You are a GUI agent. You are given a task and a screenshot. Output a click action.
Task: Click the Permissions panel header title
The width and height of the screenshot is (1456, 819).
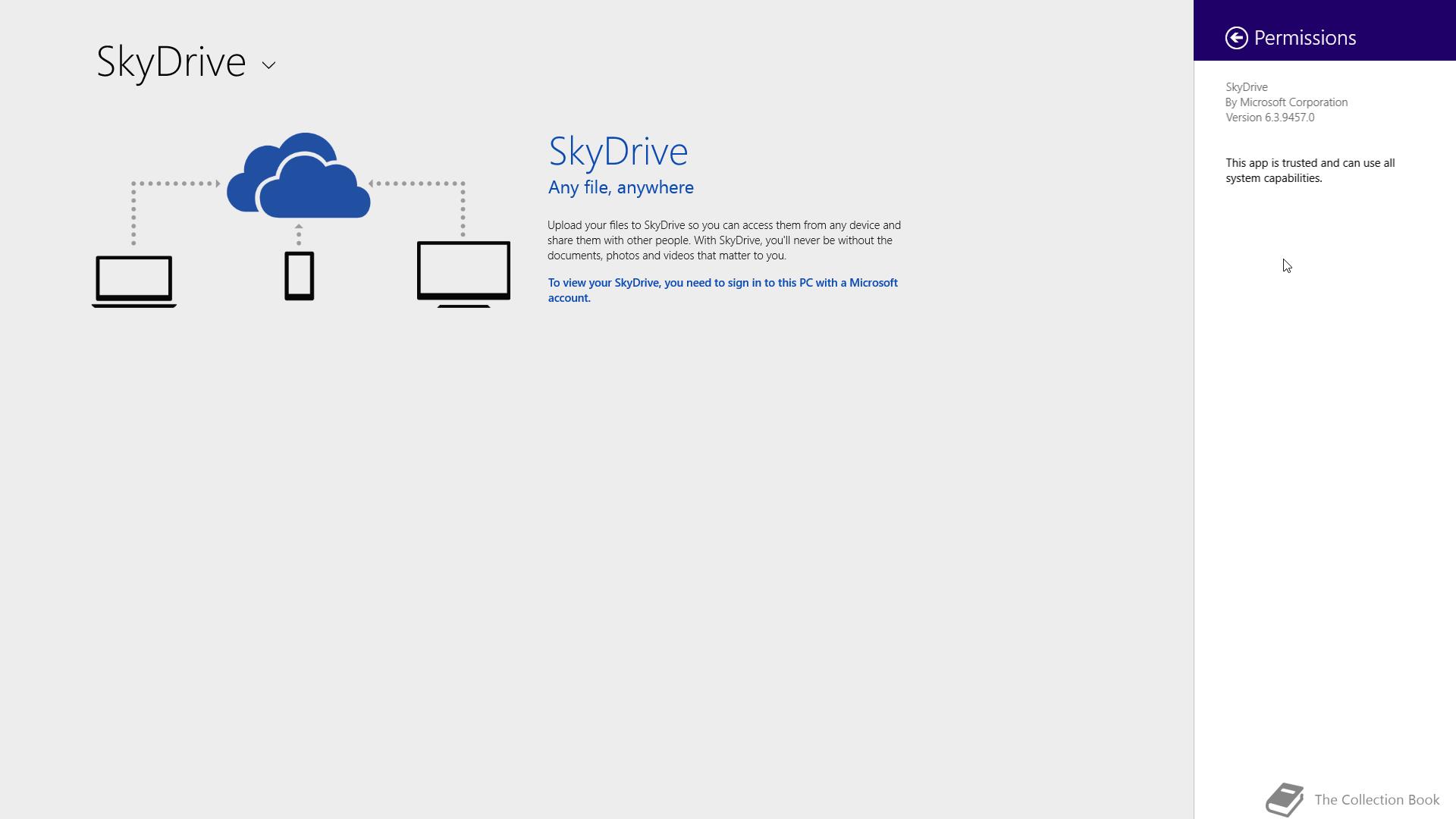pyautogui.click(x=1304, y=38)
